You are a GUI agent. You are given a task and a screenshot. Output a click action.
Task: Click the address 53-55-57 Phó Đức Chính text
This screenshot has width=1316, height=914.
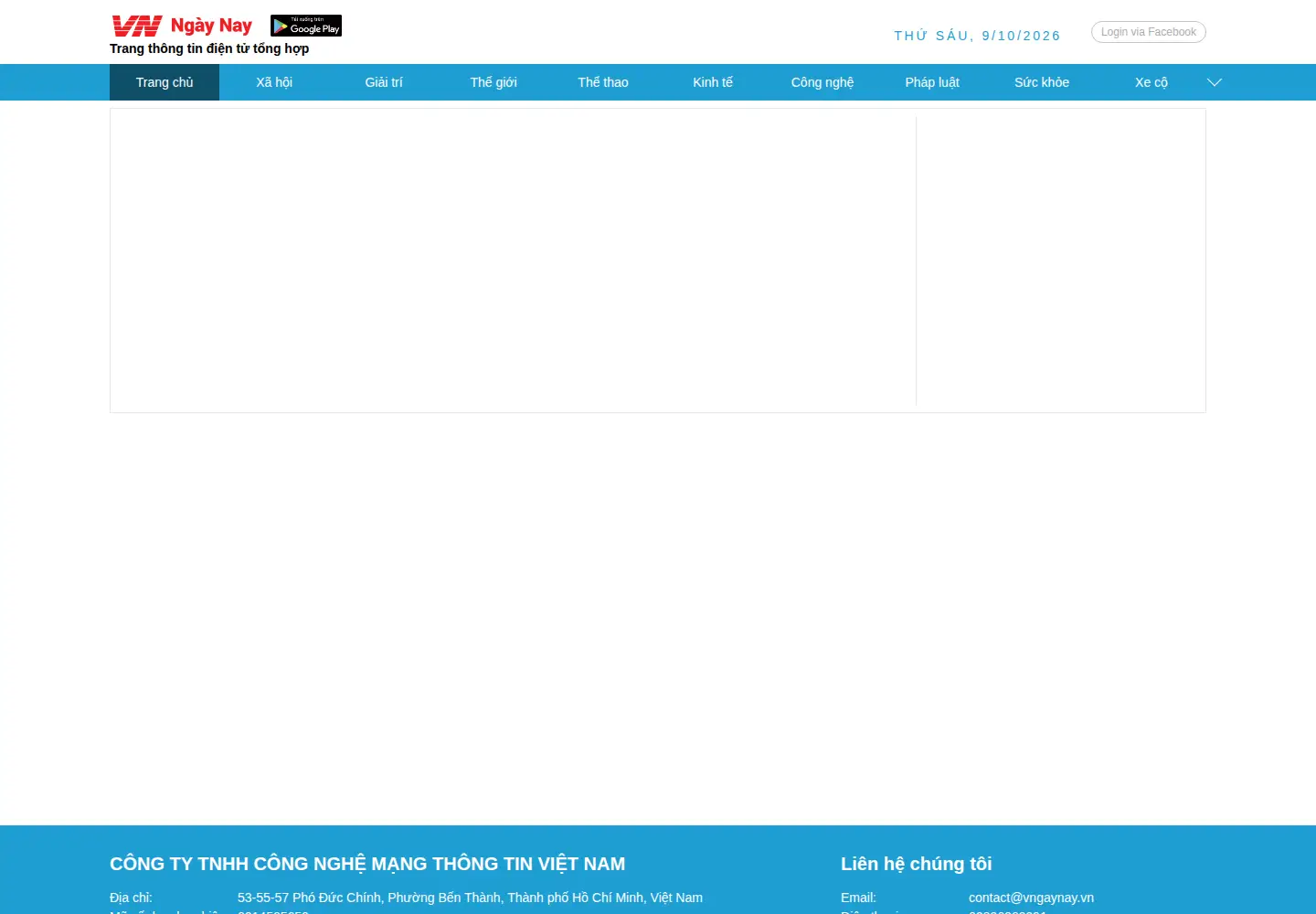click(x=470, y=898)
